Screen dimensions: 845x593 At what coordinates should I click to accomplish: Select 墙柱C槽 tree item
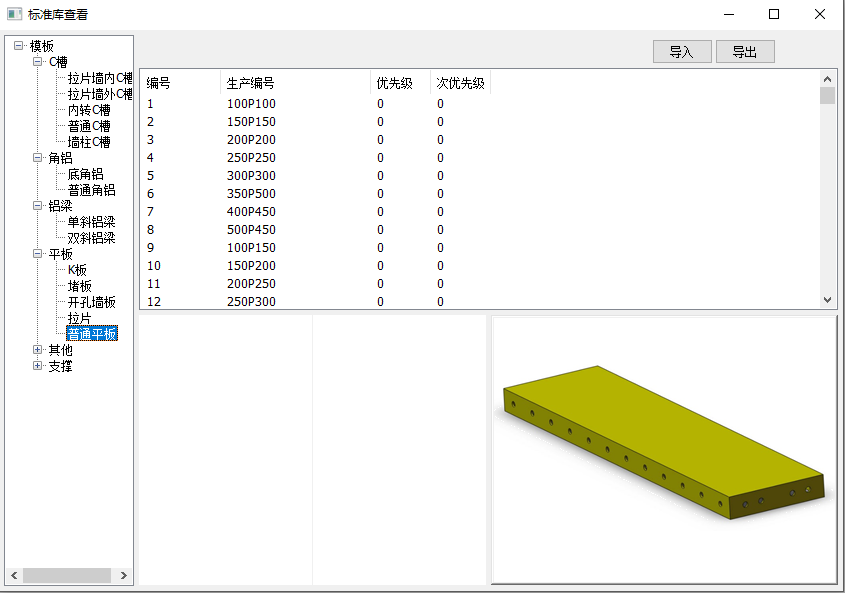(89, 142)
